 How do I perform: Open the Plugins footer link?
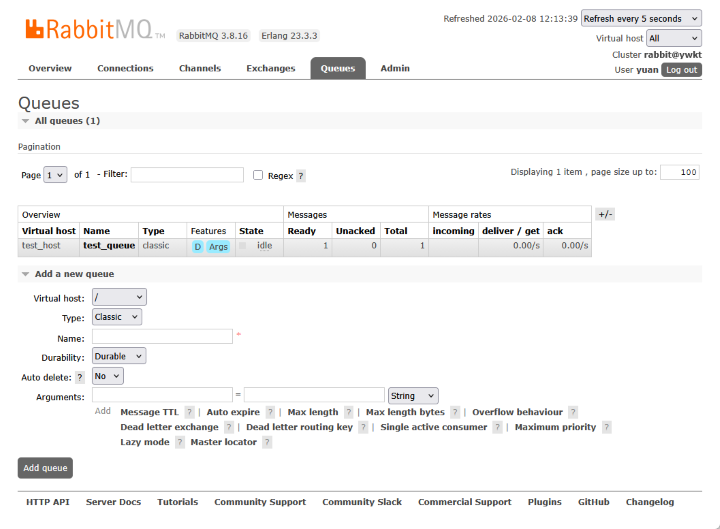coord(545,502)
